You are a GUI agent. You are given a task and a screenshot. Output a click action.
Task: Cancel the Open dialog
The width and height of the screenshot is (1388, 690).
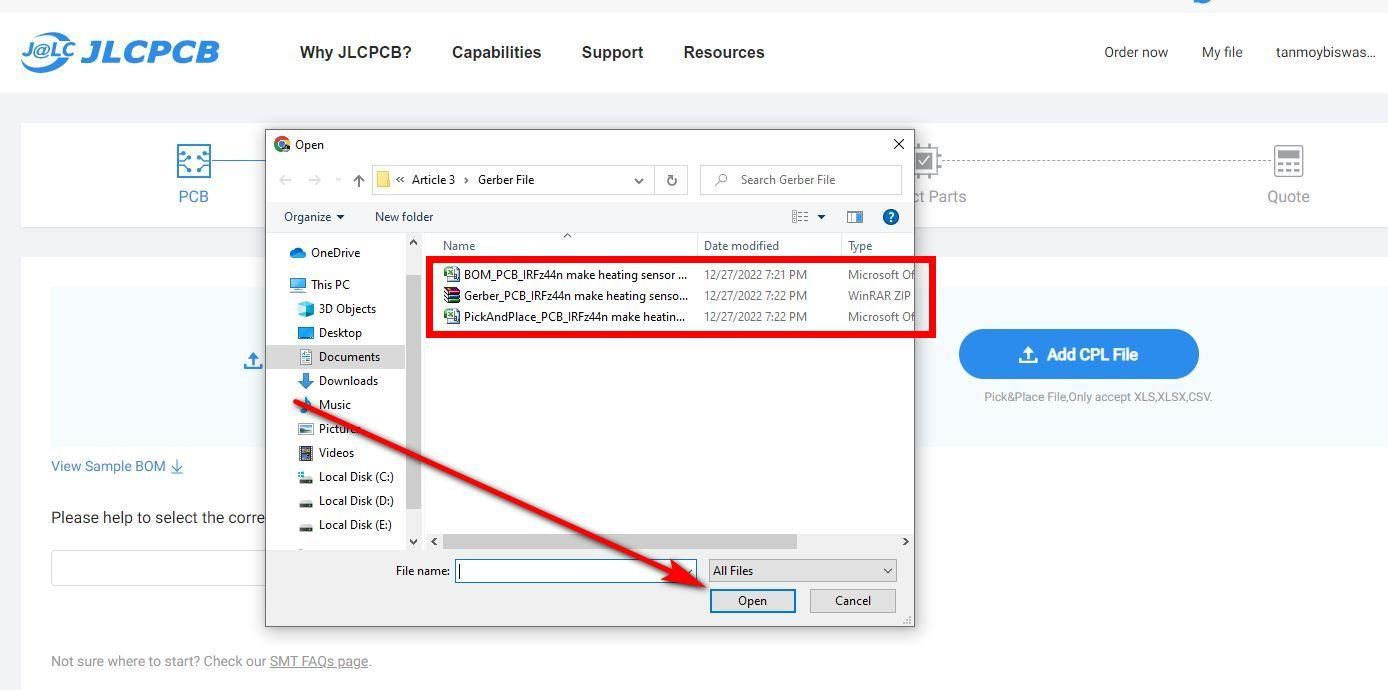click(853, 601)
